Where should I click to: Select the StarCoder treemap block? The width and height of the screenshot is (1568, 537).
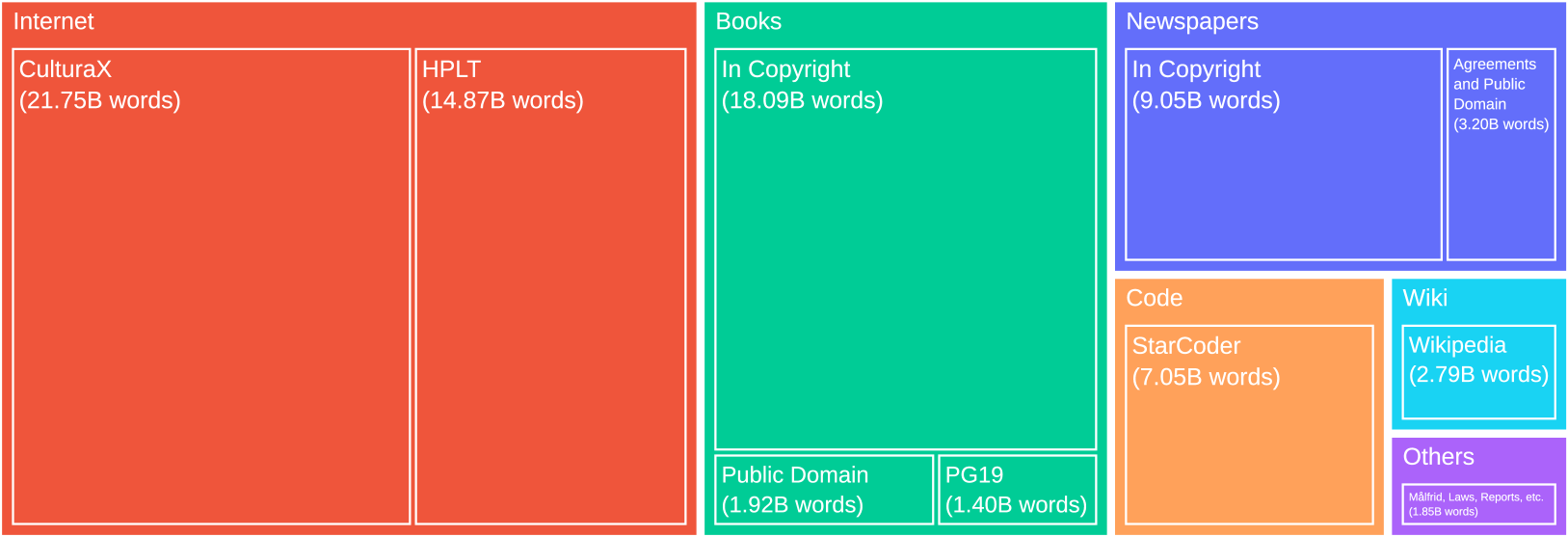pos(1249,443)
